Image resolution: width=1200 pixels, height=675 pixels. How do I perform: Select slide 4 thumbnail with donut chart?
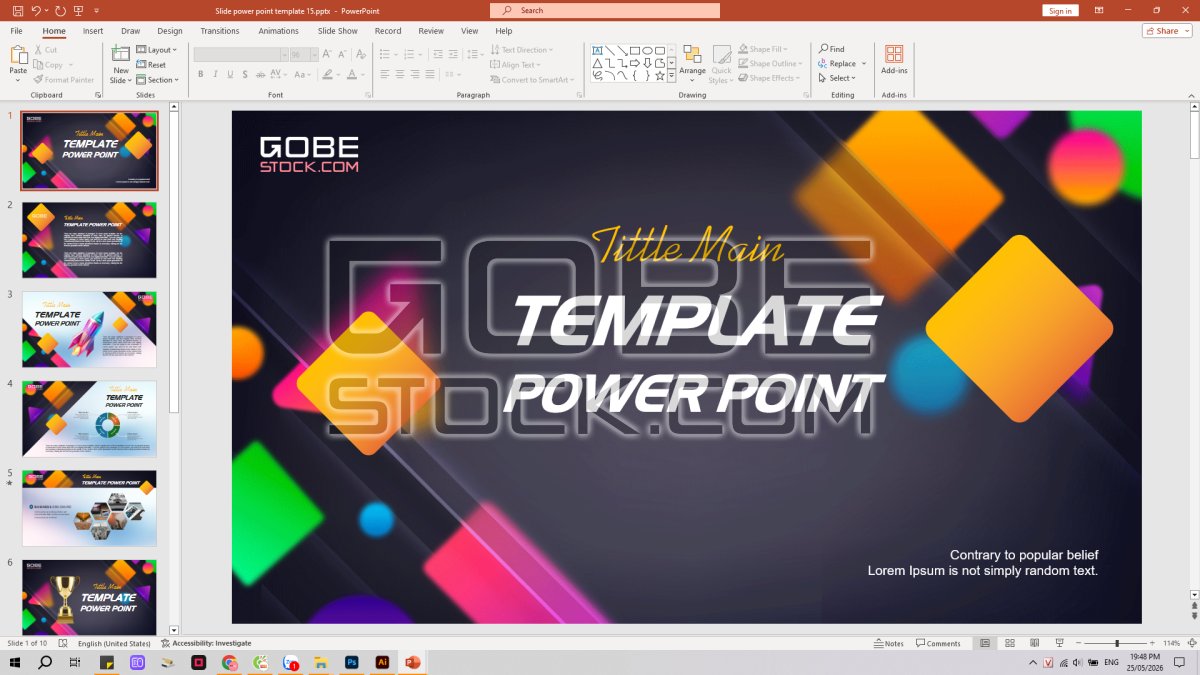tap(89, 419)
